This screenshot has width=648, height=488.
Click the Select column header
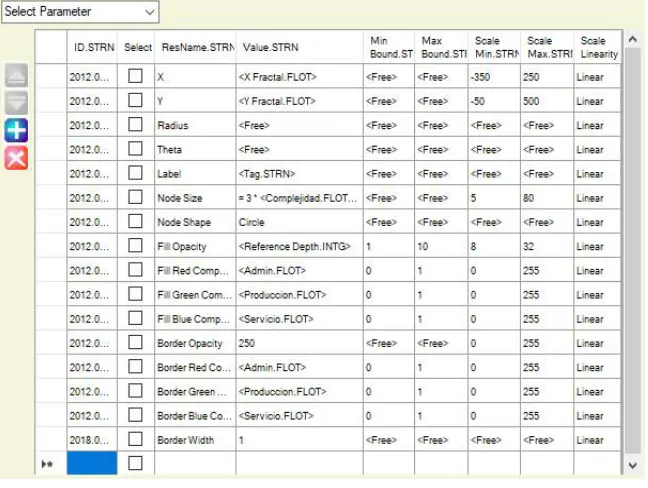[136, 47]
